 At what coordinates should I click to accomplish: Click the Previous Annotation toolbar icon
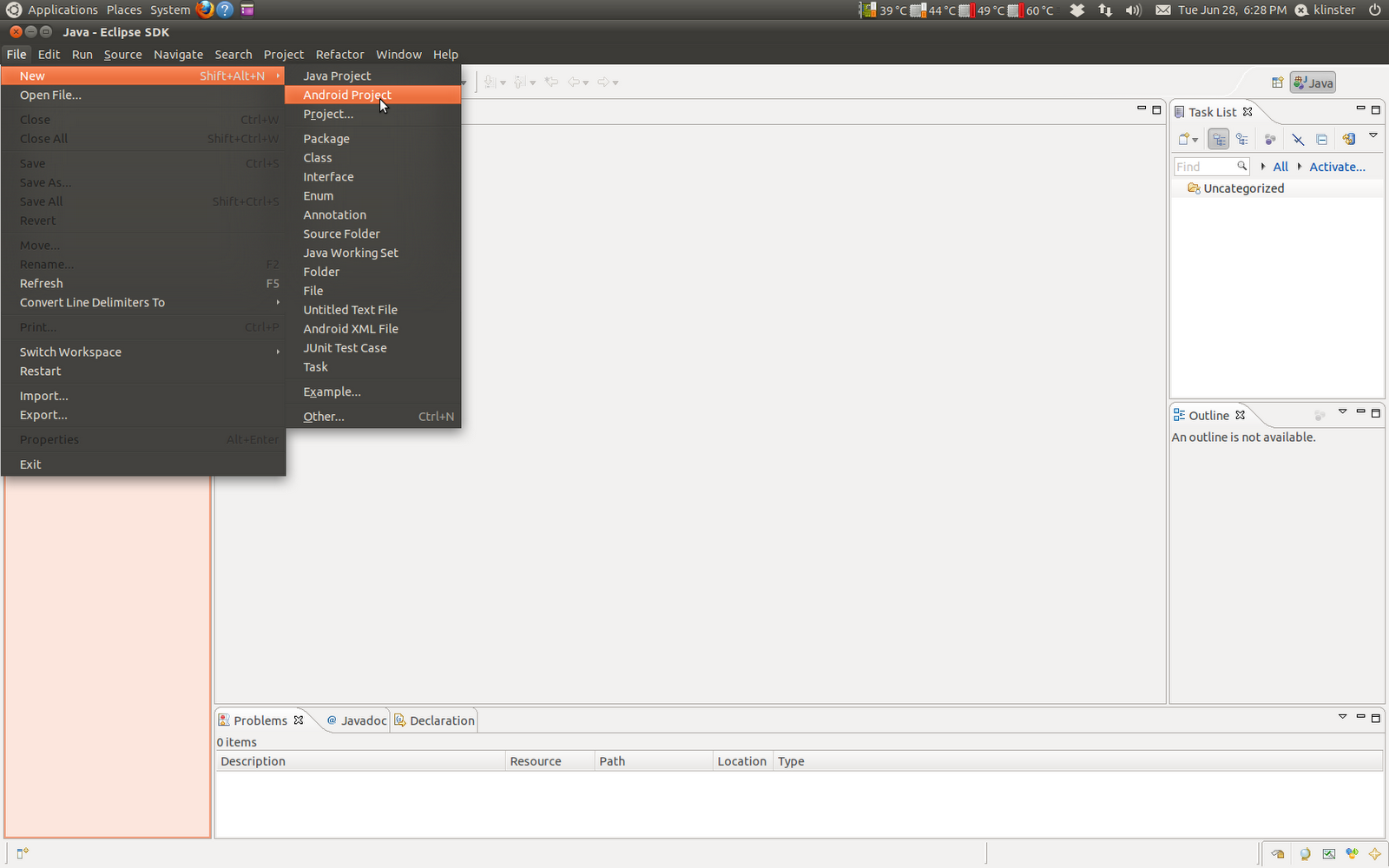519,82
